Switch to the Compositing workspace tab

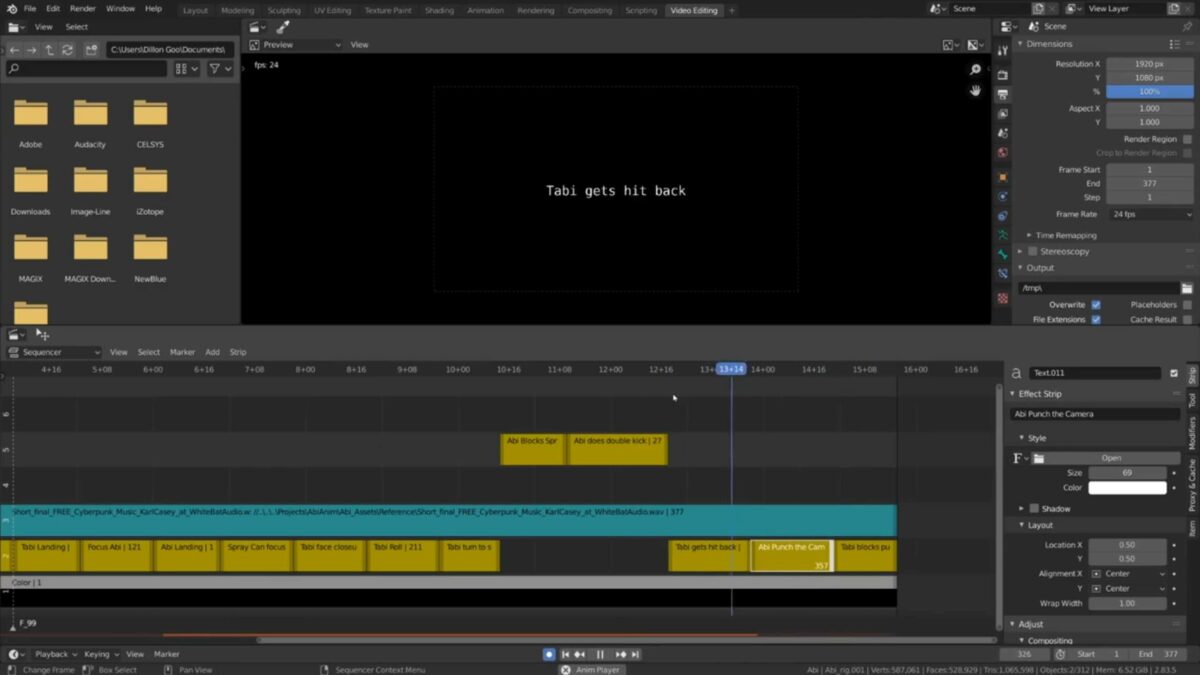pyautogui.click(x=589, y=10)
